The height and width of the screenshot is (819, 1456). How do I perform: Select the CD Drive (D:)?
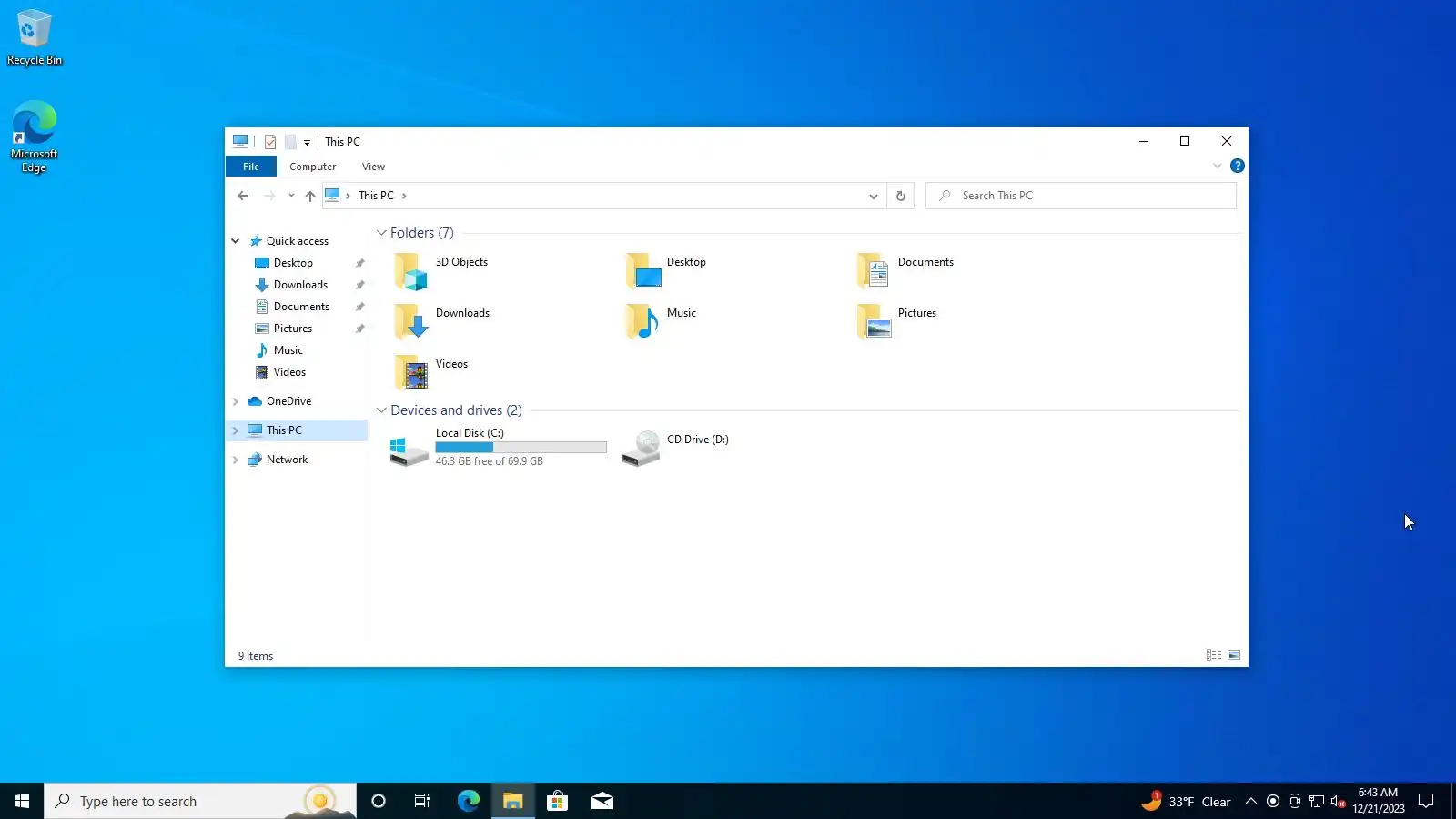(x=675, y=447)
